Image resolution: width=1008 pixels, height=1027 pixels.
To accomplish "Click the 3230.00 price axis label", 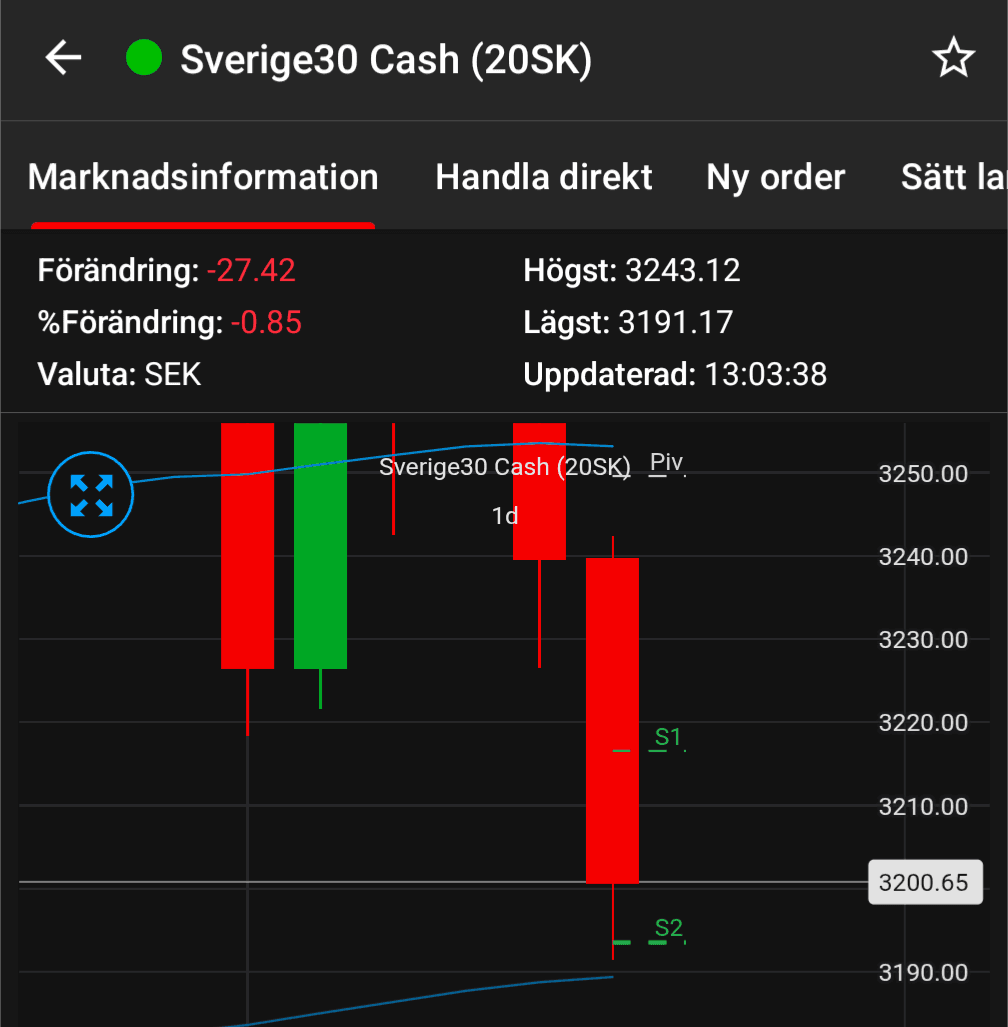I will coord(923,640).
